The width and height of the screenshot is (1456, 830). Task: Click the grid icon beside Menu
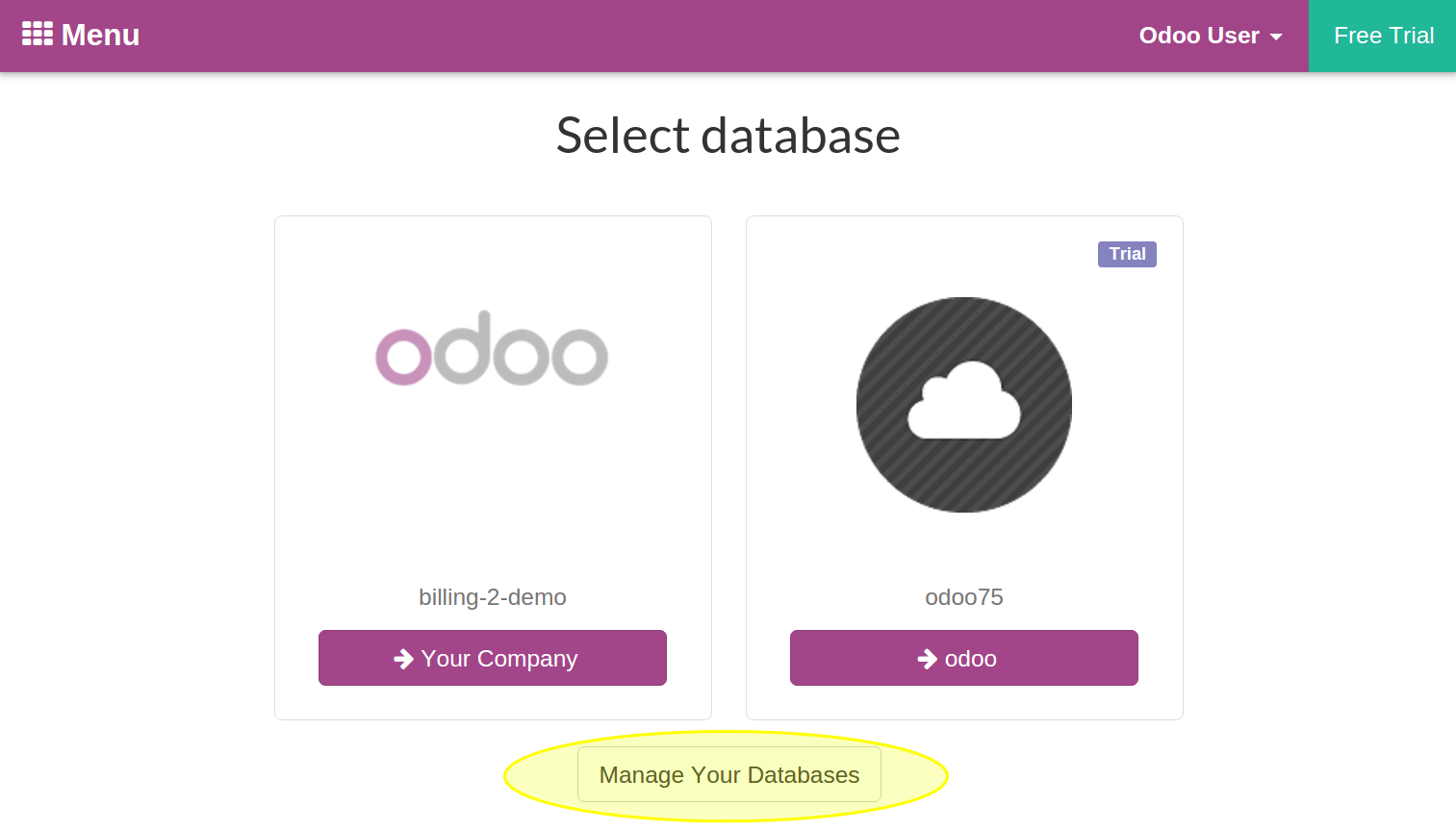pyautogui.click(x=37, y=35)
